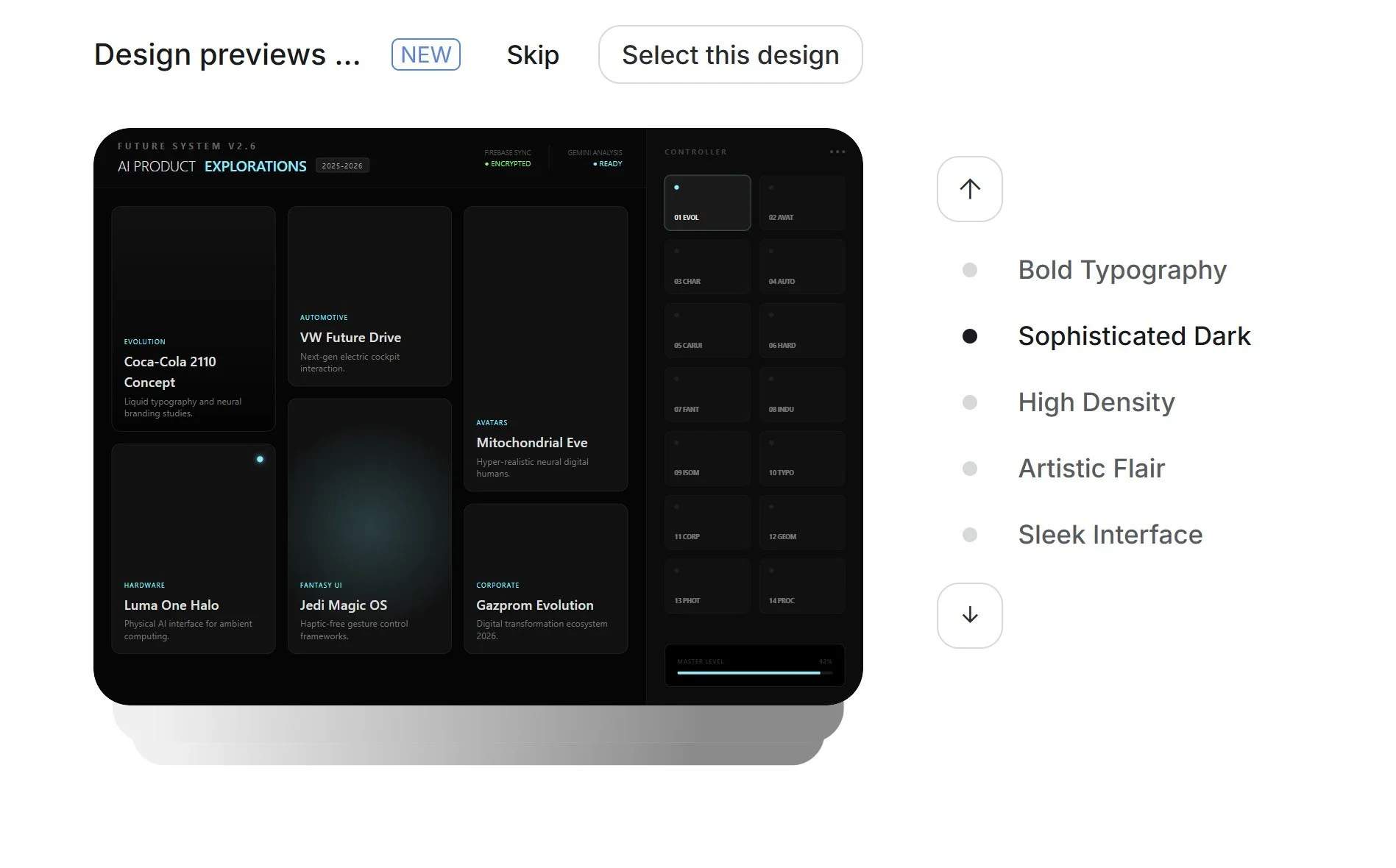
Task: Select the 01 EVOL controller tile
Action: click(x=707, y=202)
